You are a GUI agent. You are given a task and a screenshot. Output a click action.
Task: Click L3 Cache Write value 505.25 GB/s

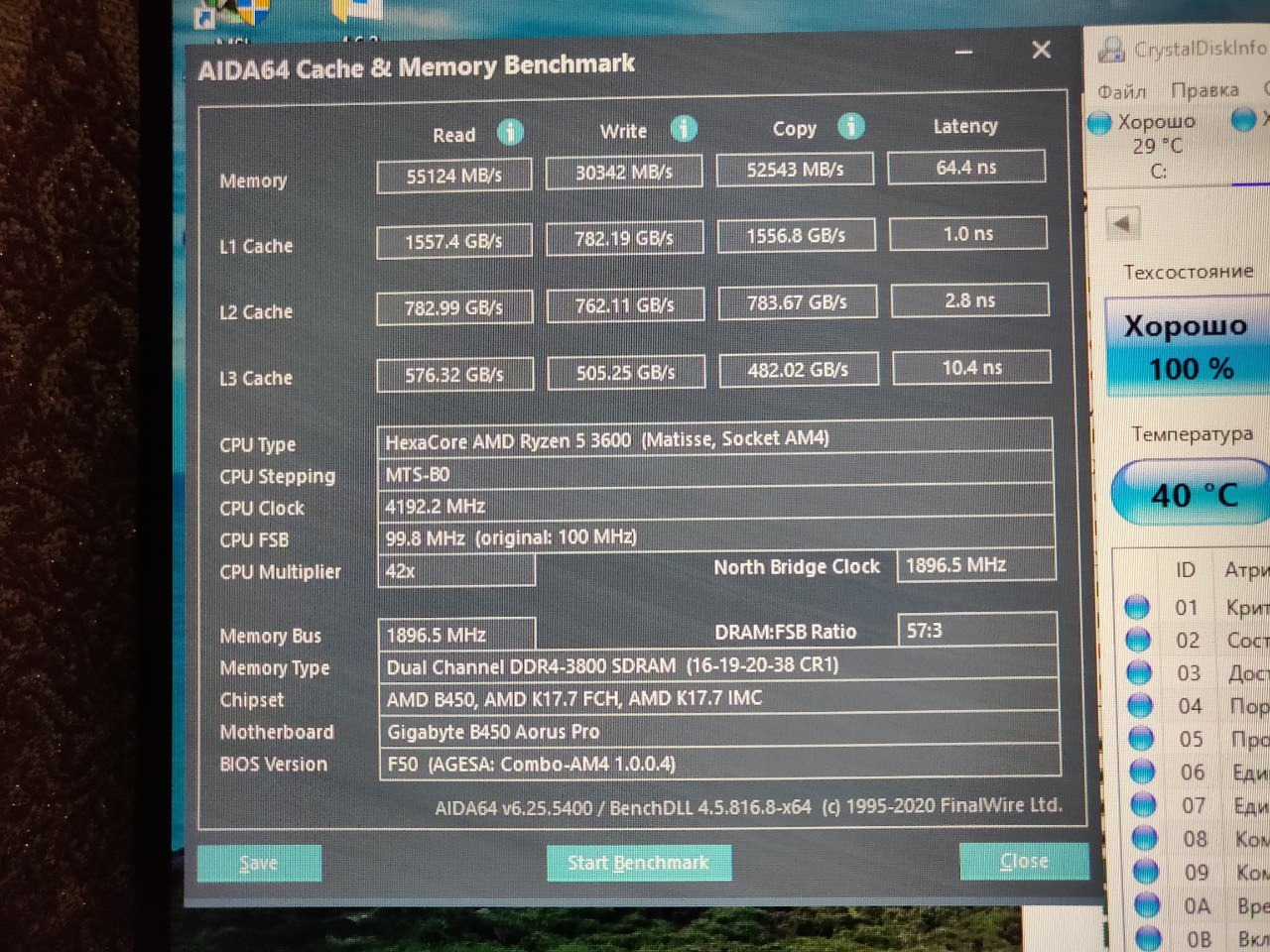[627, 372]
